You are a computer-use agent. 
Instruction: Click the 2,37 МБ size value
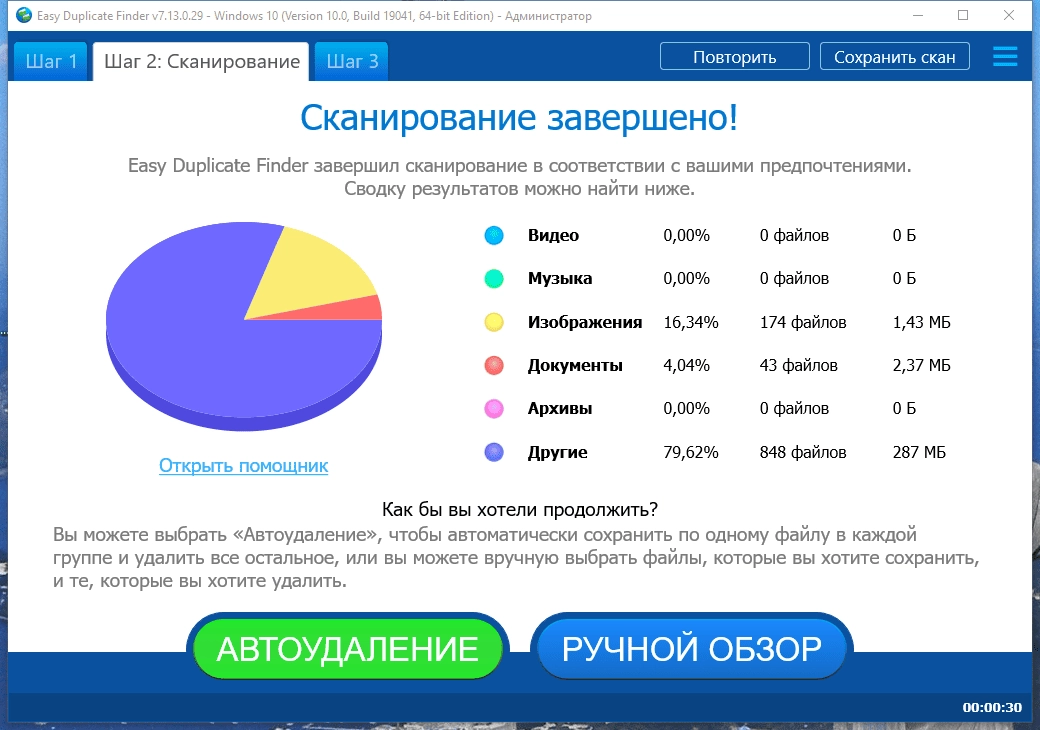(921, 365)
